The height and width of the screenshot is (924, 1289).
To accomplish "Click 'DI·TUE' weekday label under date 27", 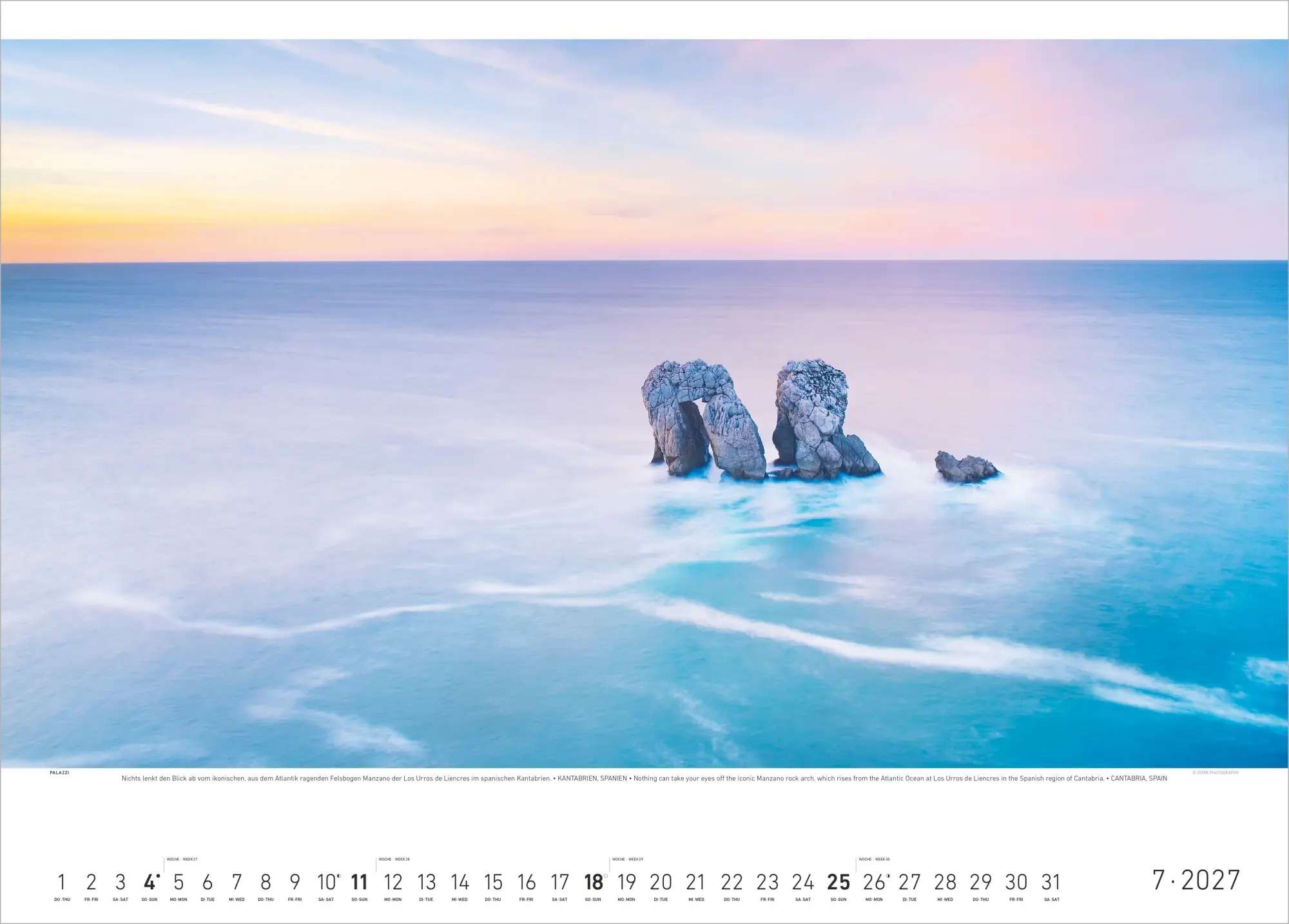I will pos(909,900).
